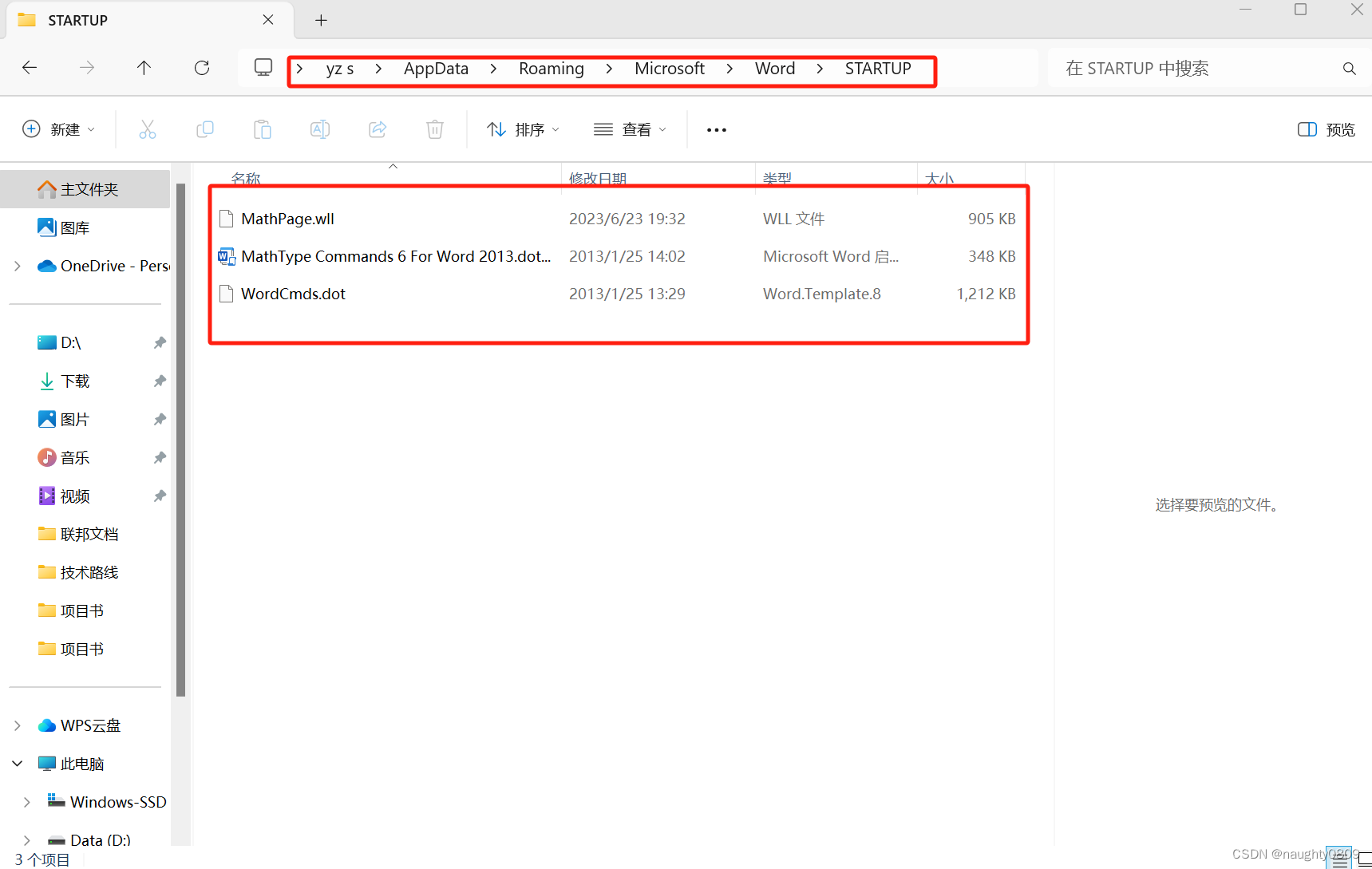Open the 排序 sort dropdown
1372x869 pixels.
point(524,129)
